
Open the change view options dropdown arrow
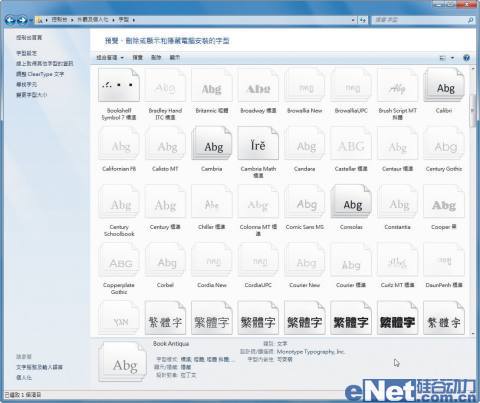[452, 58]
